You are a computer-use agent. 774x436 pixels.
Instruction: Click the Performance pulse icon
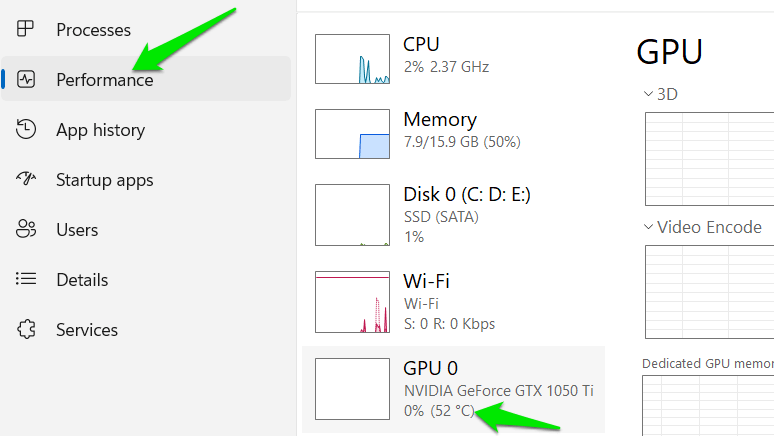[27, 80]
